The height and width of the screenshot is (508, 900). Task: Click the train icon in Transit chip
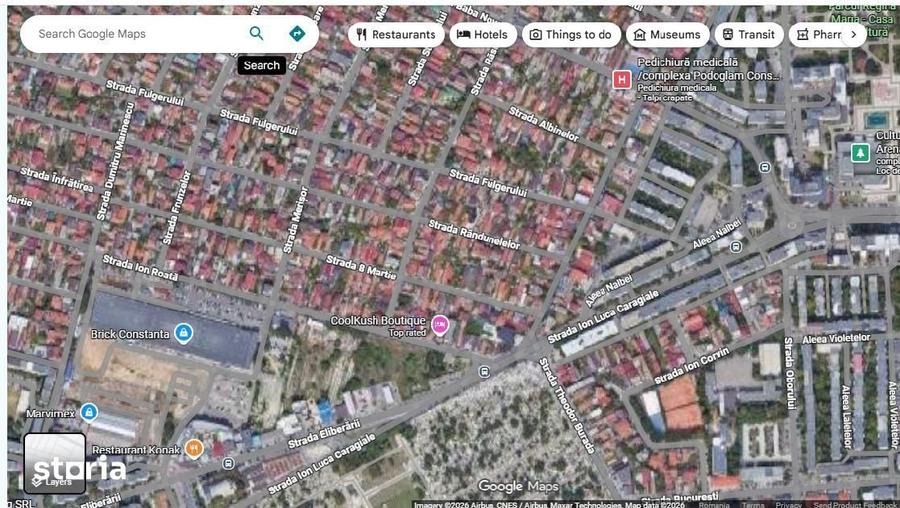coord(728,34)
